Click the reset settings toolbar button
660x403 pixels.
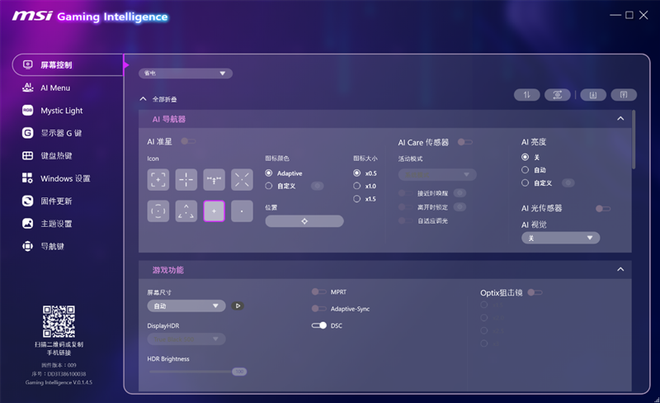click(x=557, y=95)
